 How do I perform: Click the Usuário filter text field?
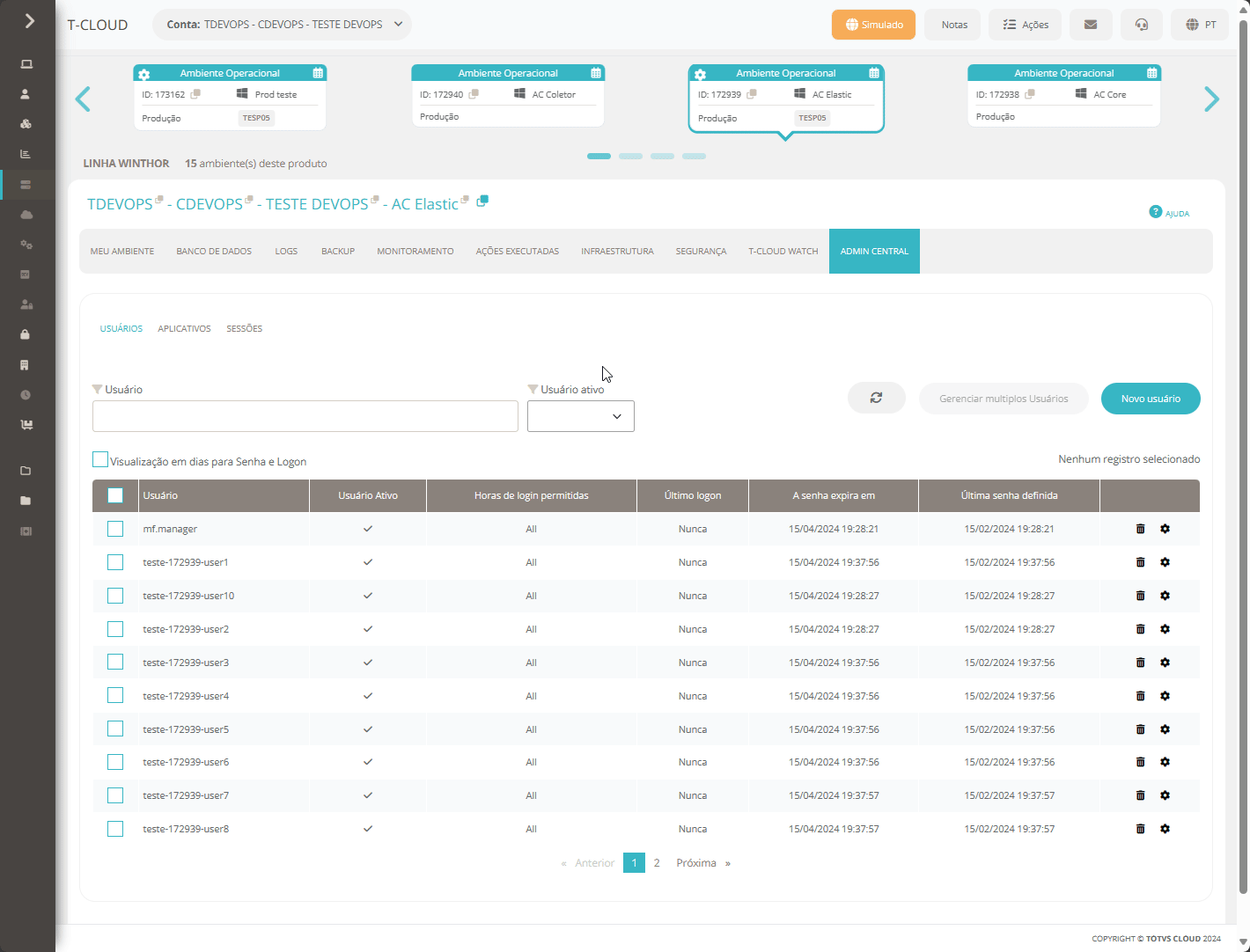(x=305, y=416)
